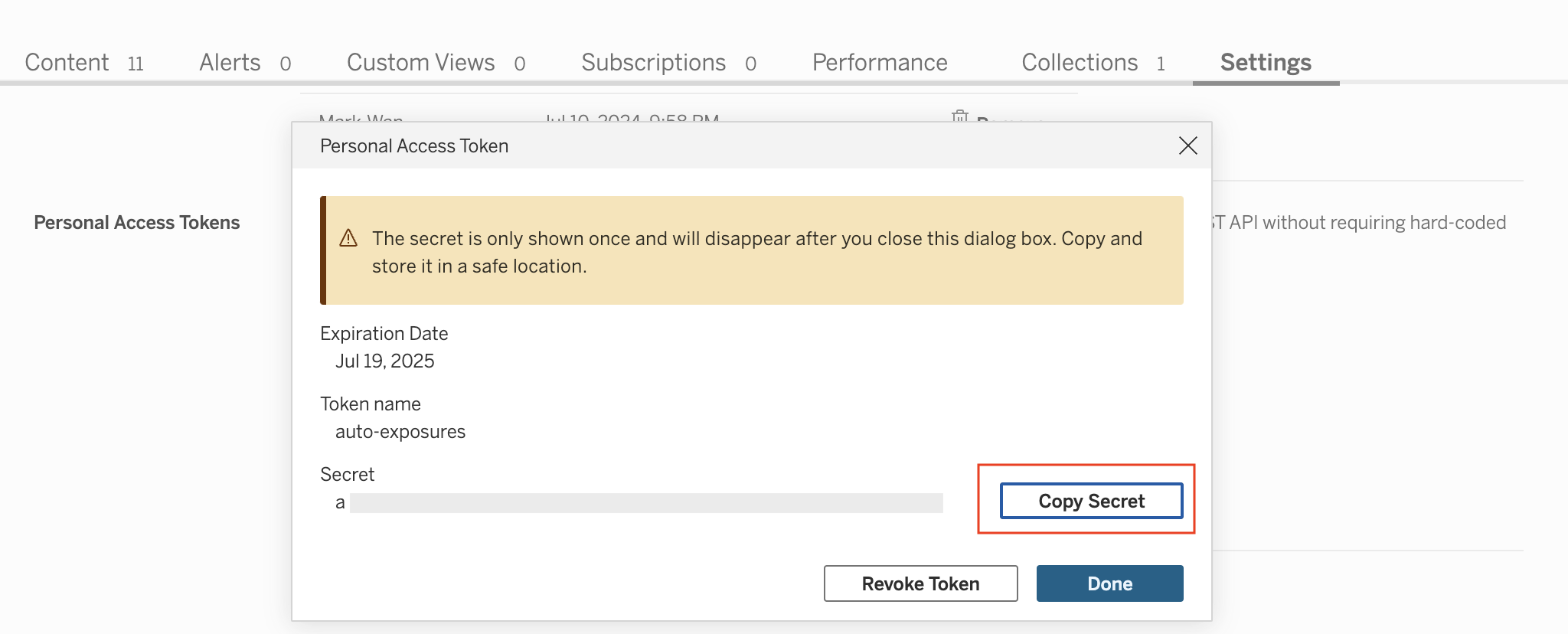The height and width of the screenshot is (634, 1568).
Task: Go to the Custom Views tab
Action: coord(420,62)
